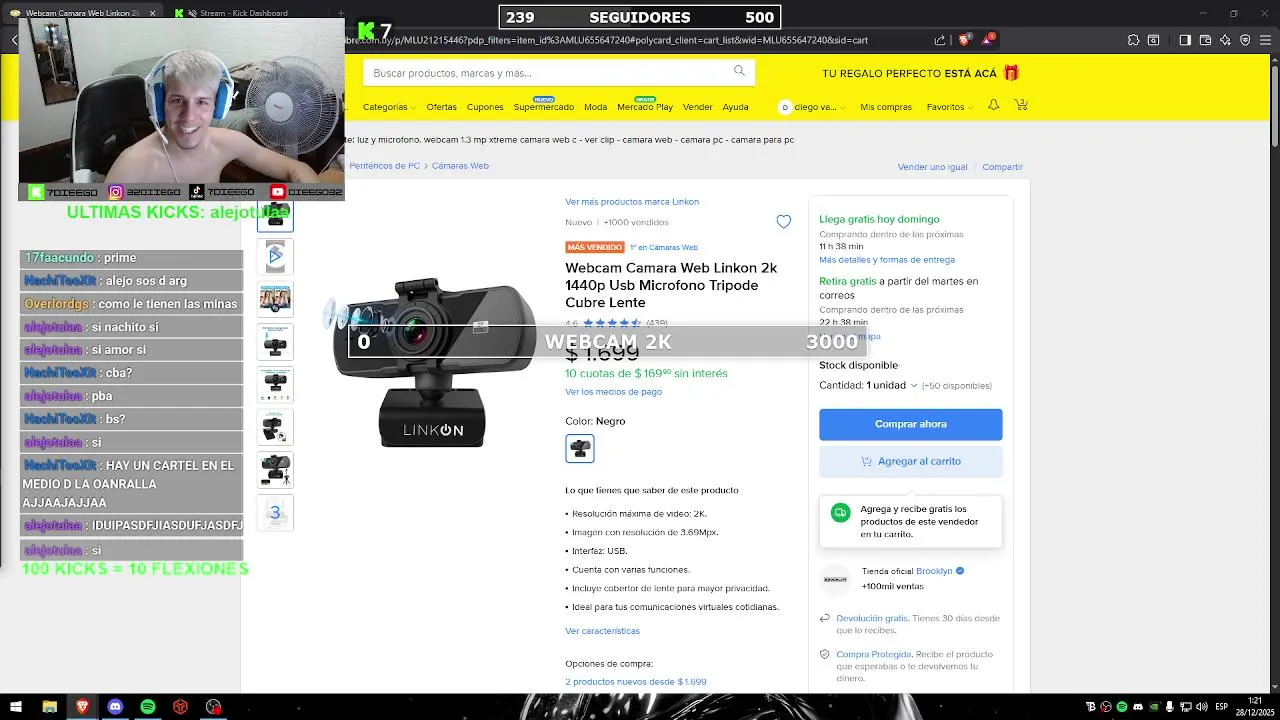Click the search magnifier icon in search bar

point(739,71)
